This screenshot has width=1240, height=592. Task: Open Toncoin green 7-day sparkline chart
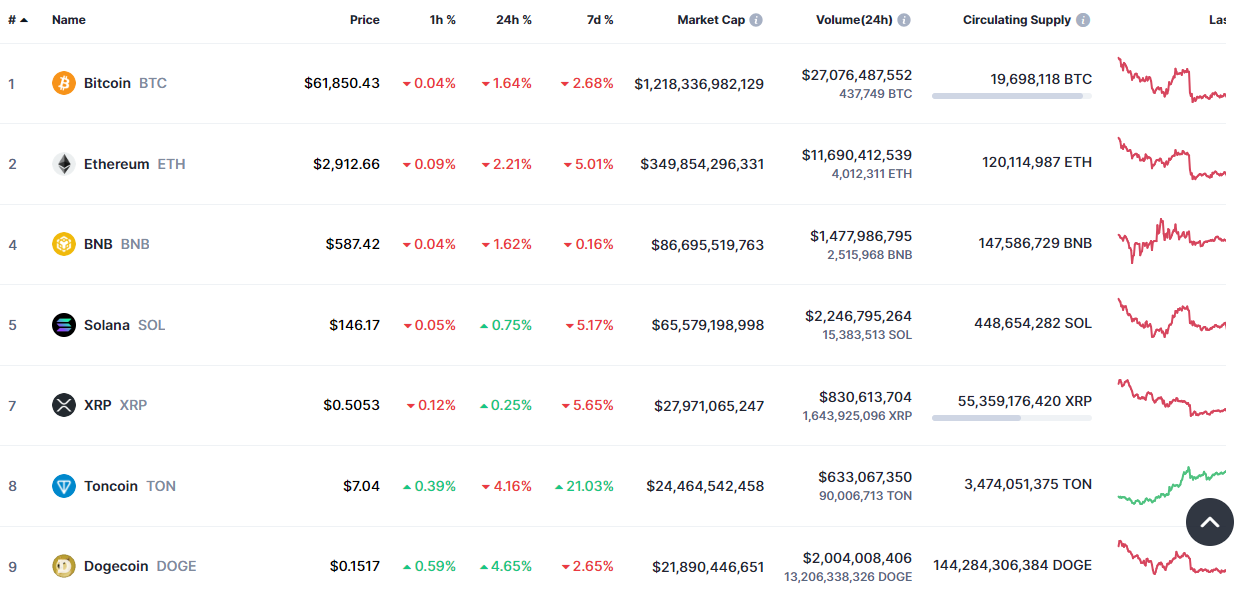point(1171,485)
